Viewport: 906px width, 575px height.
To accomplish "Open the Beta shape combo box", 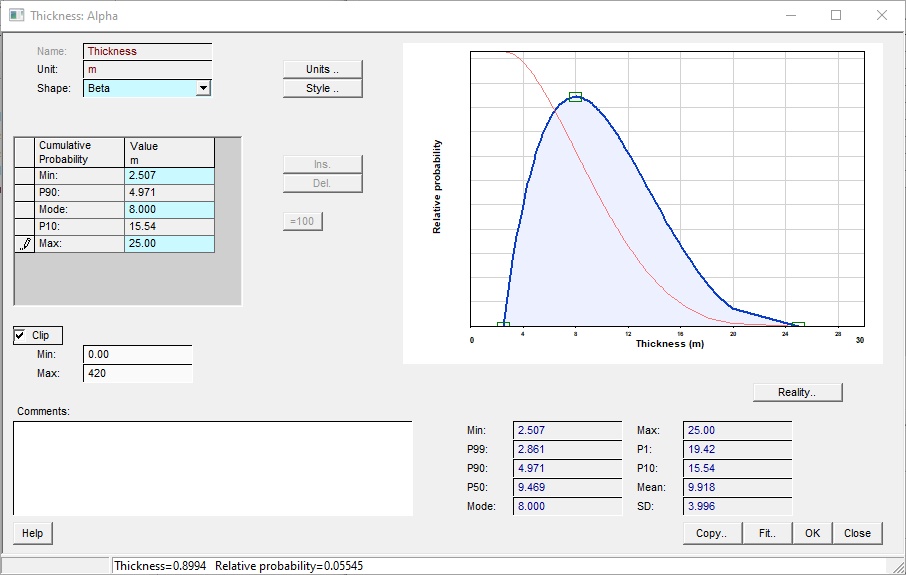I will [140, 88].
